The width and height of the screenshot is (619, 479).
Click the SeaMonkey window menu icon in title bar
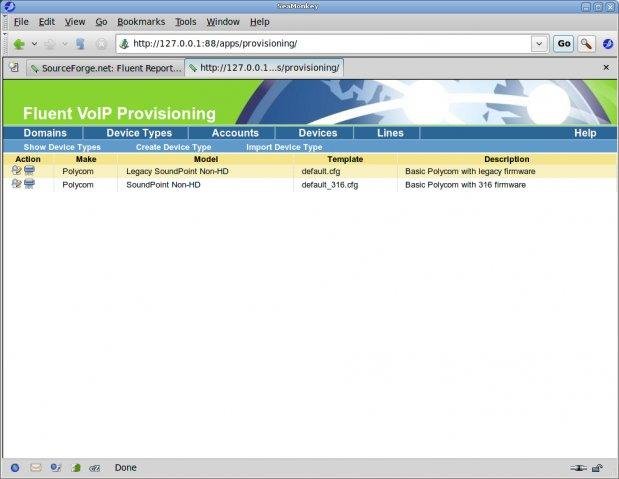tap(8, 6)
